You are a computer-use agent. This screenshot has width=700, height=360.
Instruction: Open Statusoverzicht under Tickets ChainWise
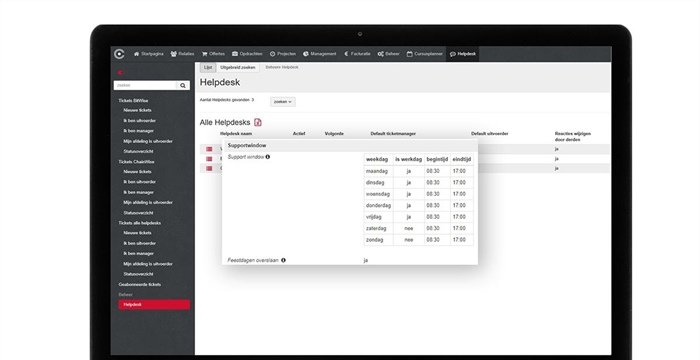pos(138,213)
